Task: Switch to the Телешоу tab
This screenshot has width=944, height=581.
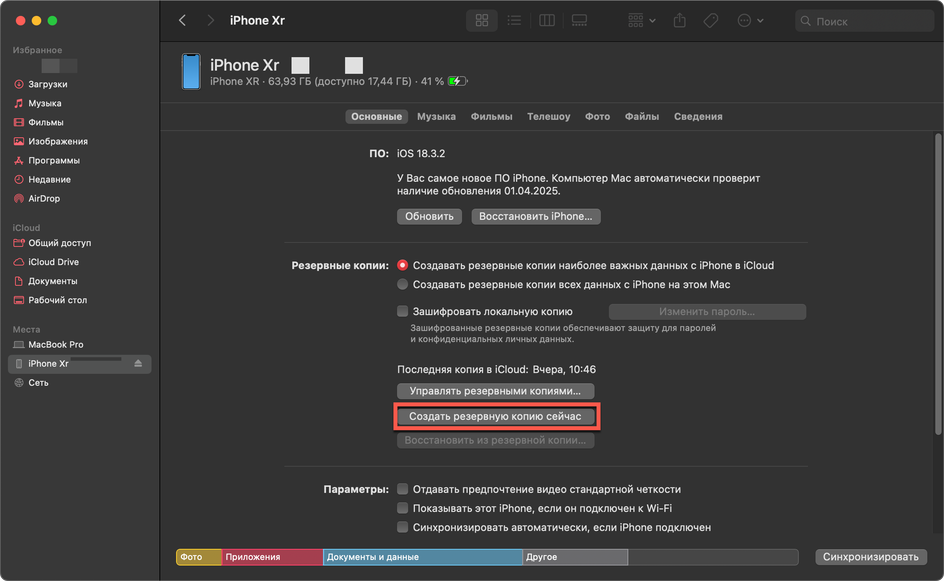Action: point(548,117)
